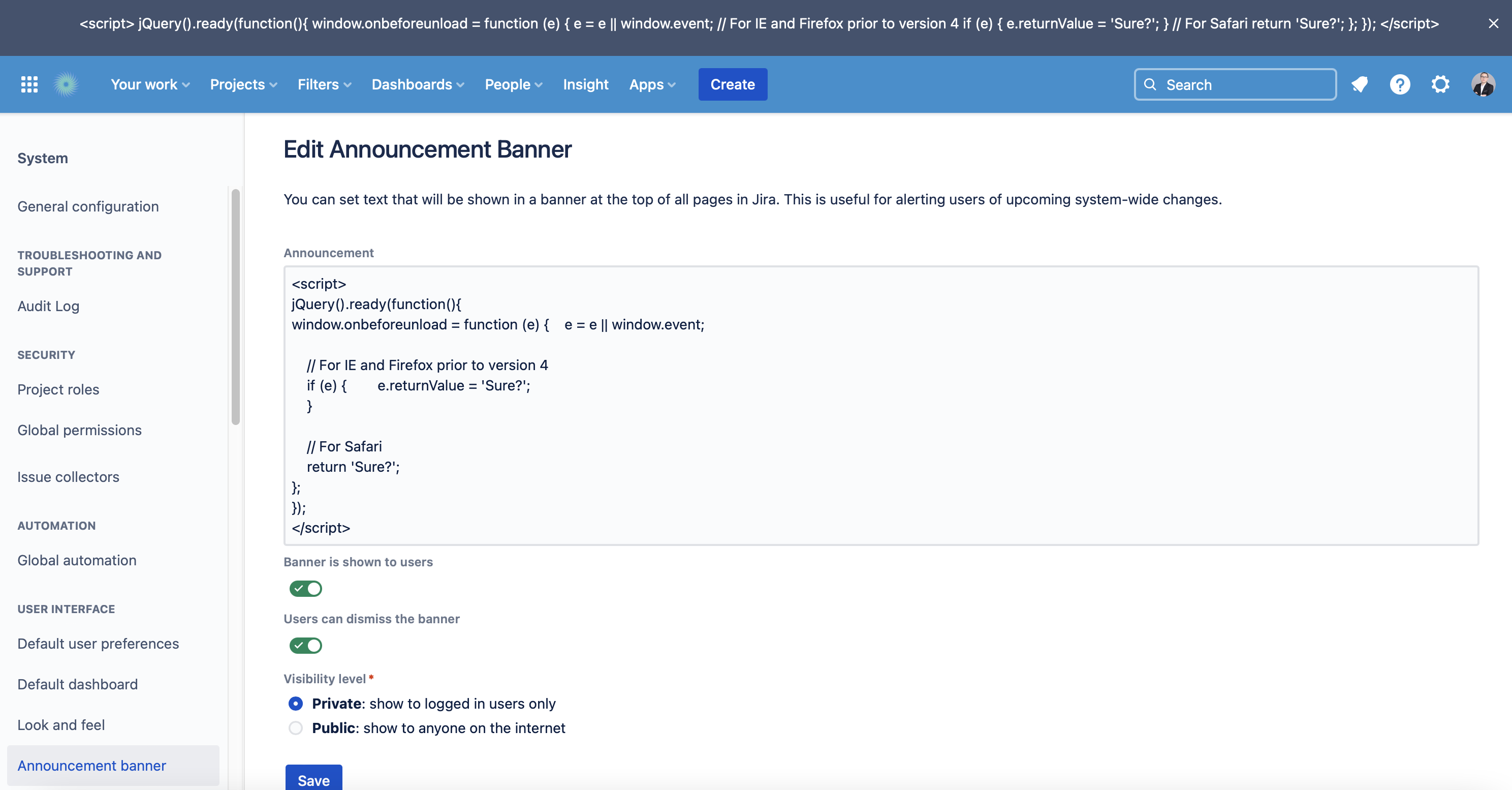
Task: Open the app switcher grid icon
Action: [29, 84]
